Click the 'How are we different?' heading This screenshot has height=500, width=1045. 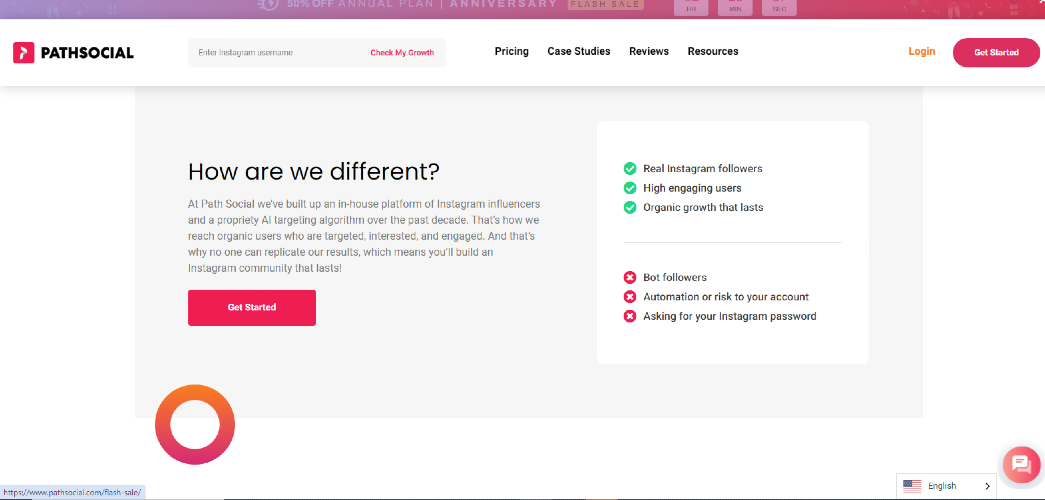point(314,171)
